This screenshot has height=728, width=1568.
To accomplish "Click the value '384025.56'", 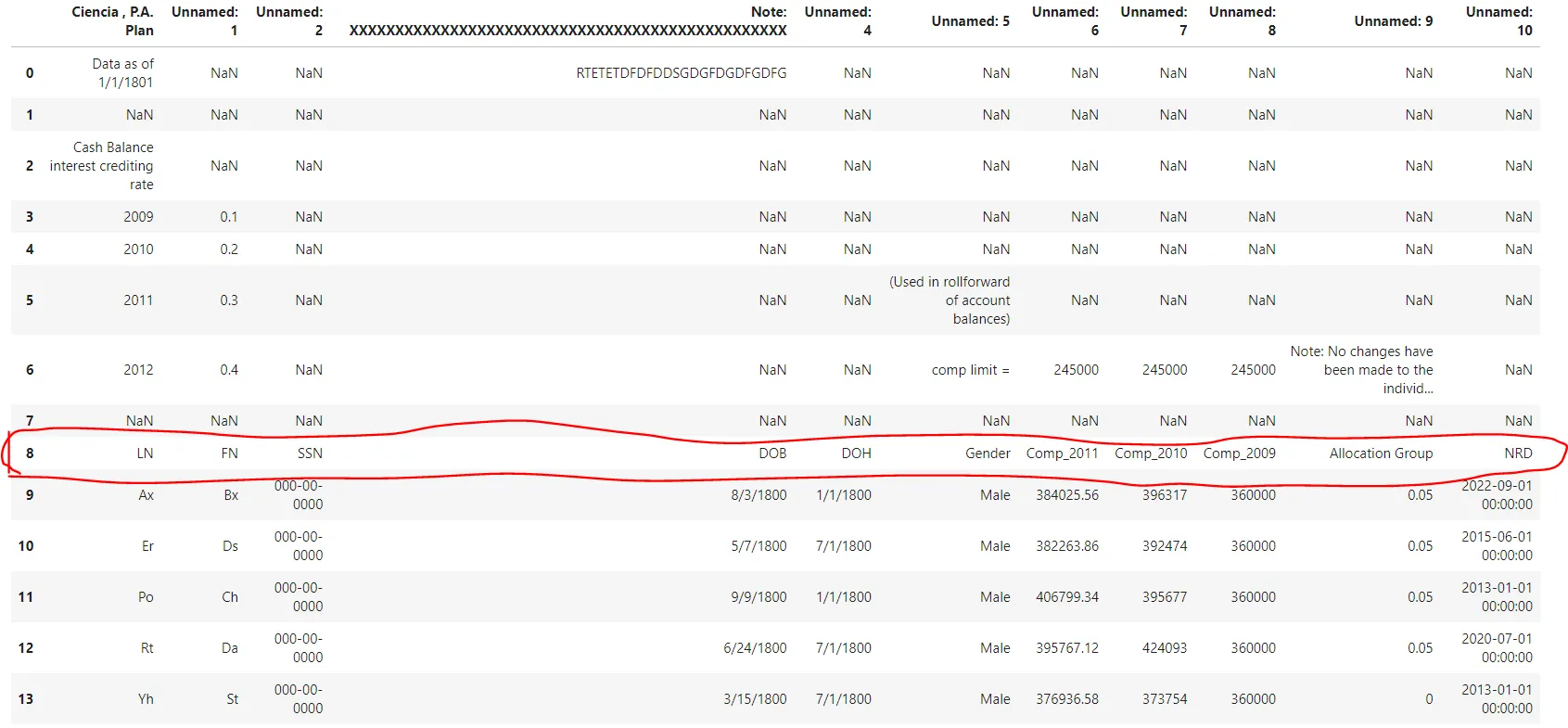I will (x=1067, y=495).
